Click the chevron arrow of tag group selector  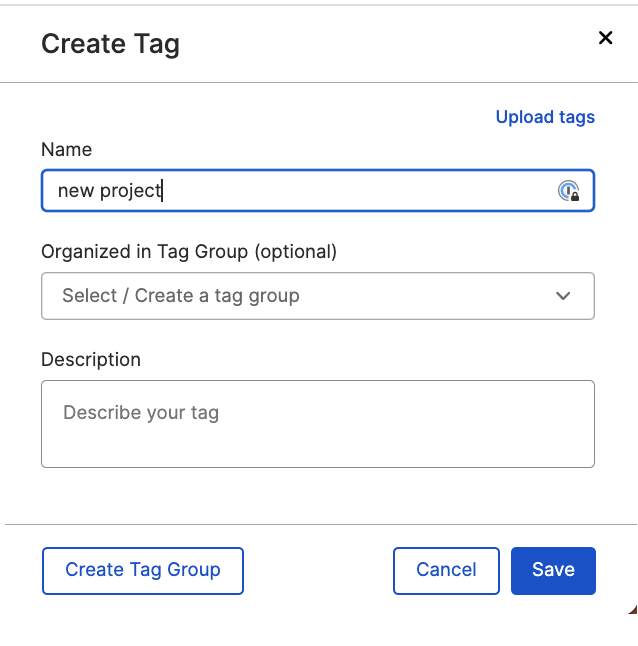[x=563, y=296]
